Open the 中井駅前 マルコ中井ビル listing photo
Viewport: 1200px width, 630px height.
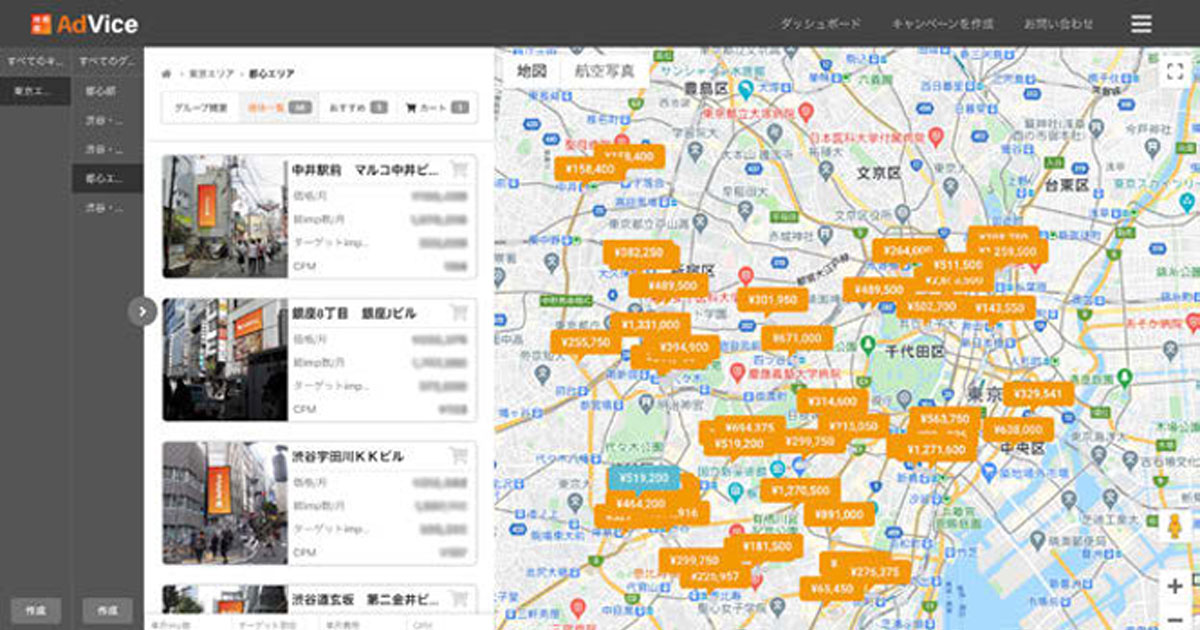click(x=225, y=216)
